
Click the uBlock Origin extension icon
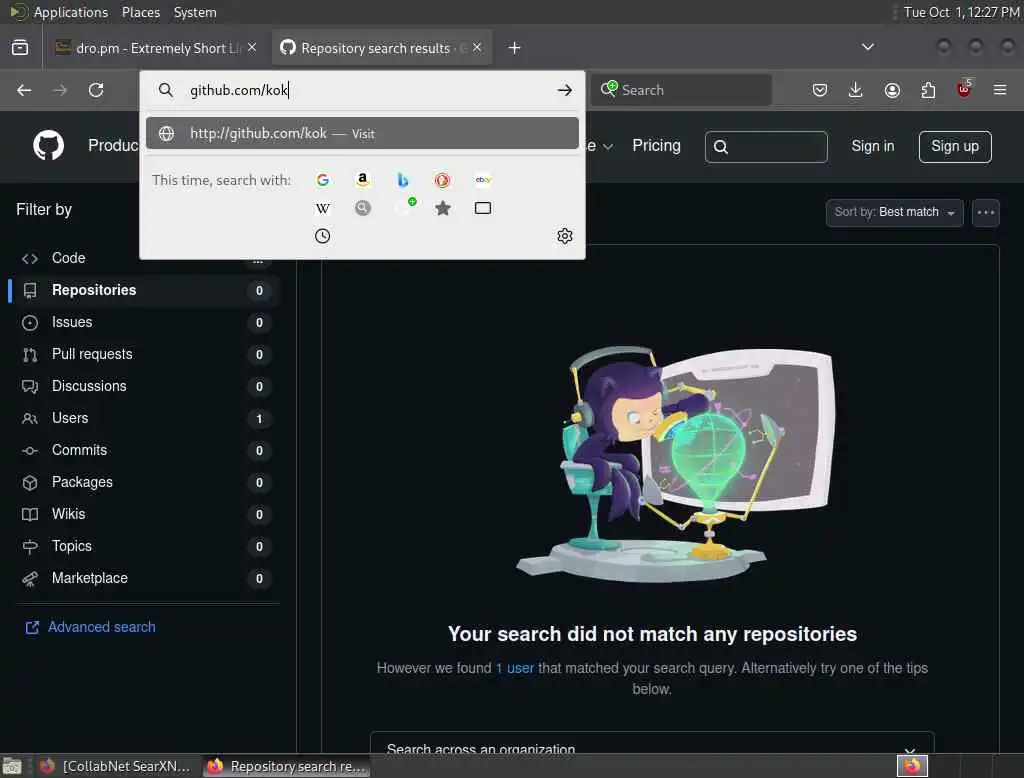964,89
